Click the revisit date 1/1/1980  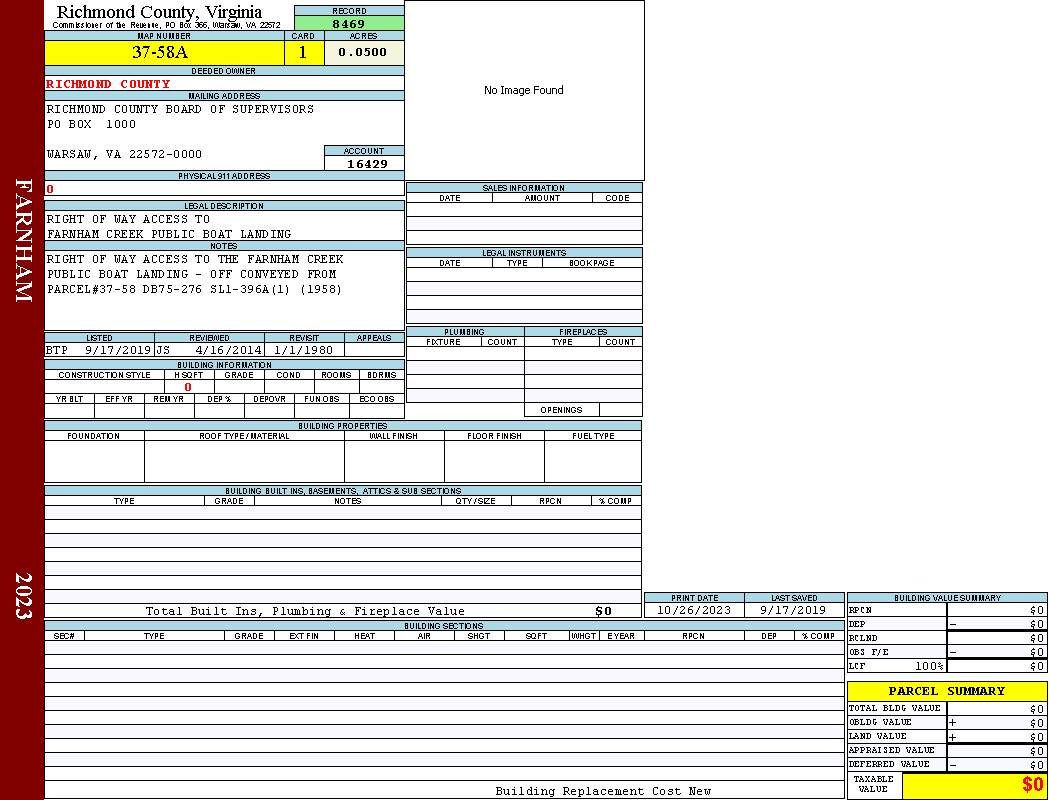click(303, 351)
